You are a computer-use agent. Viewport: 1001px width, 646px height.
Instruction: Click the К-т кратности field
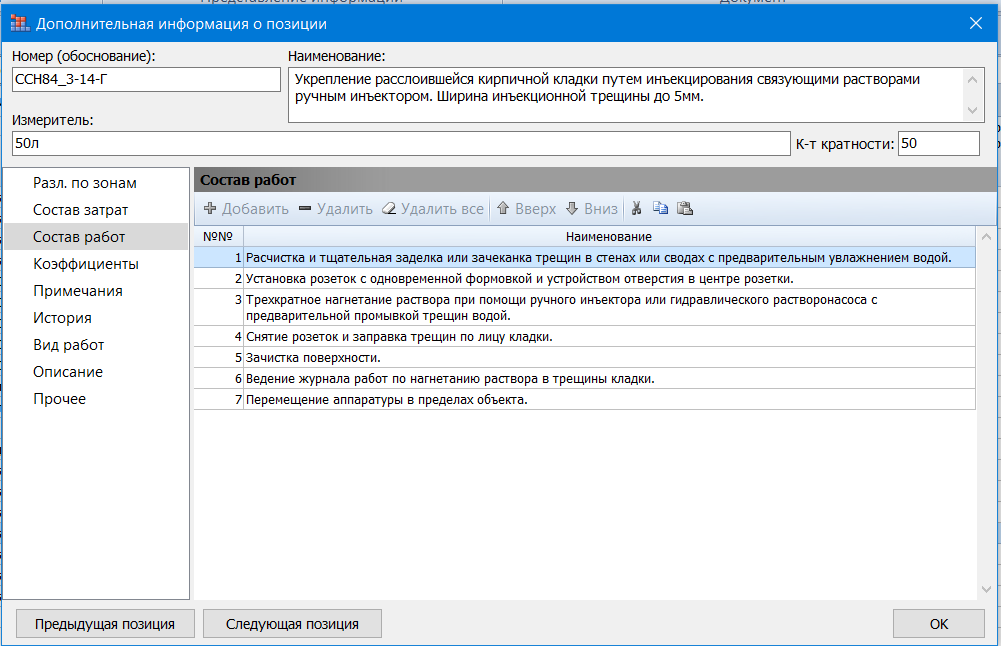click(938, 143)
